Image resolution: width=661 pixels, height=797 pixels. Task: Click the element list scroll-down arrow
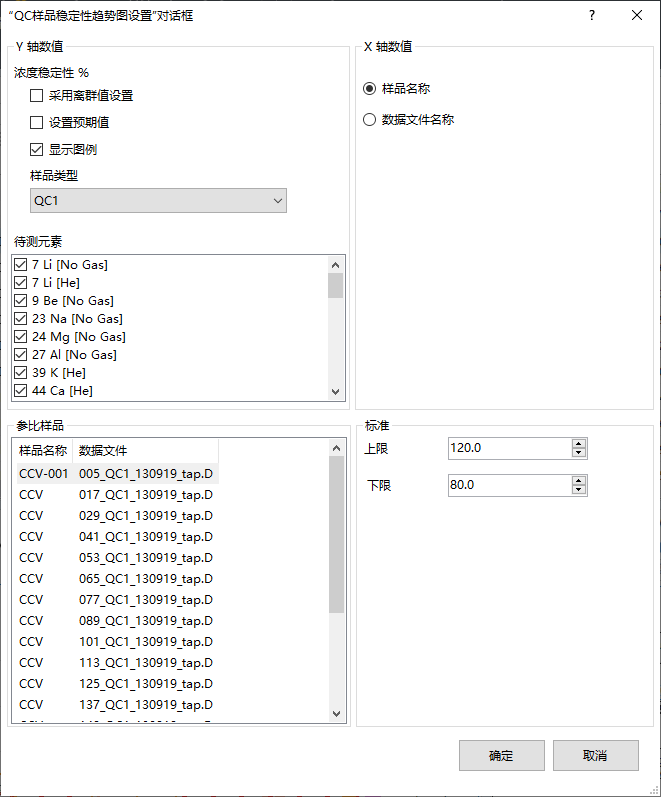(335, 391)
